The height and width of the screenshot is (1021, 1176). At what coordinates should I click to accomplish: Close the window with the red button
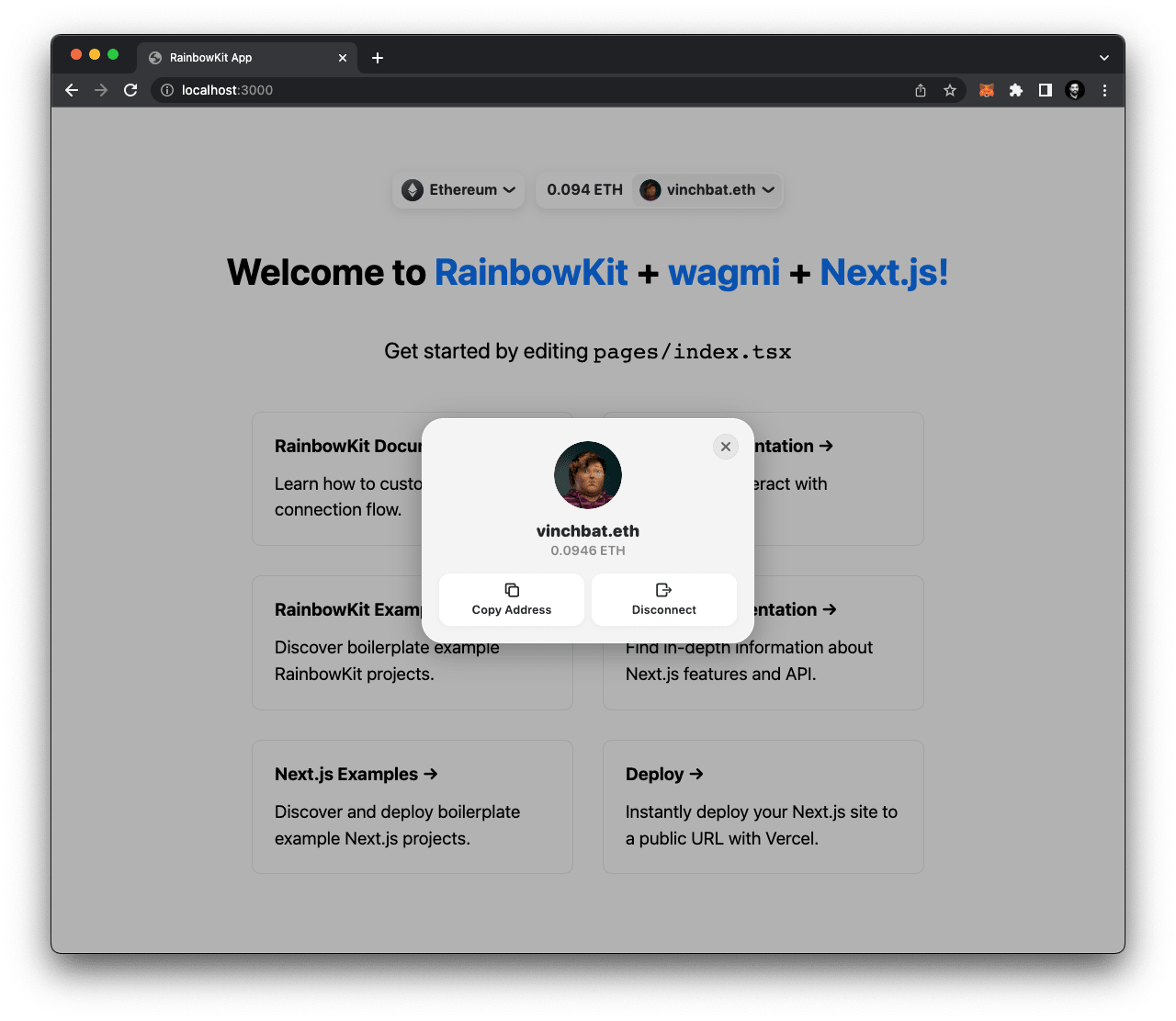(x=76, y=55)
